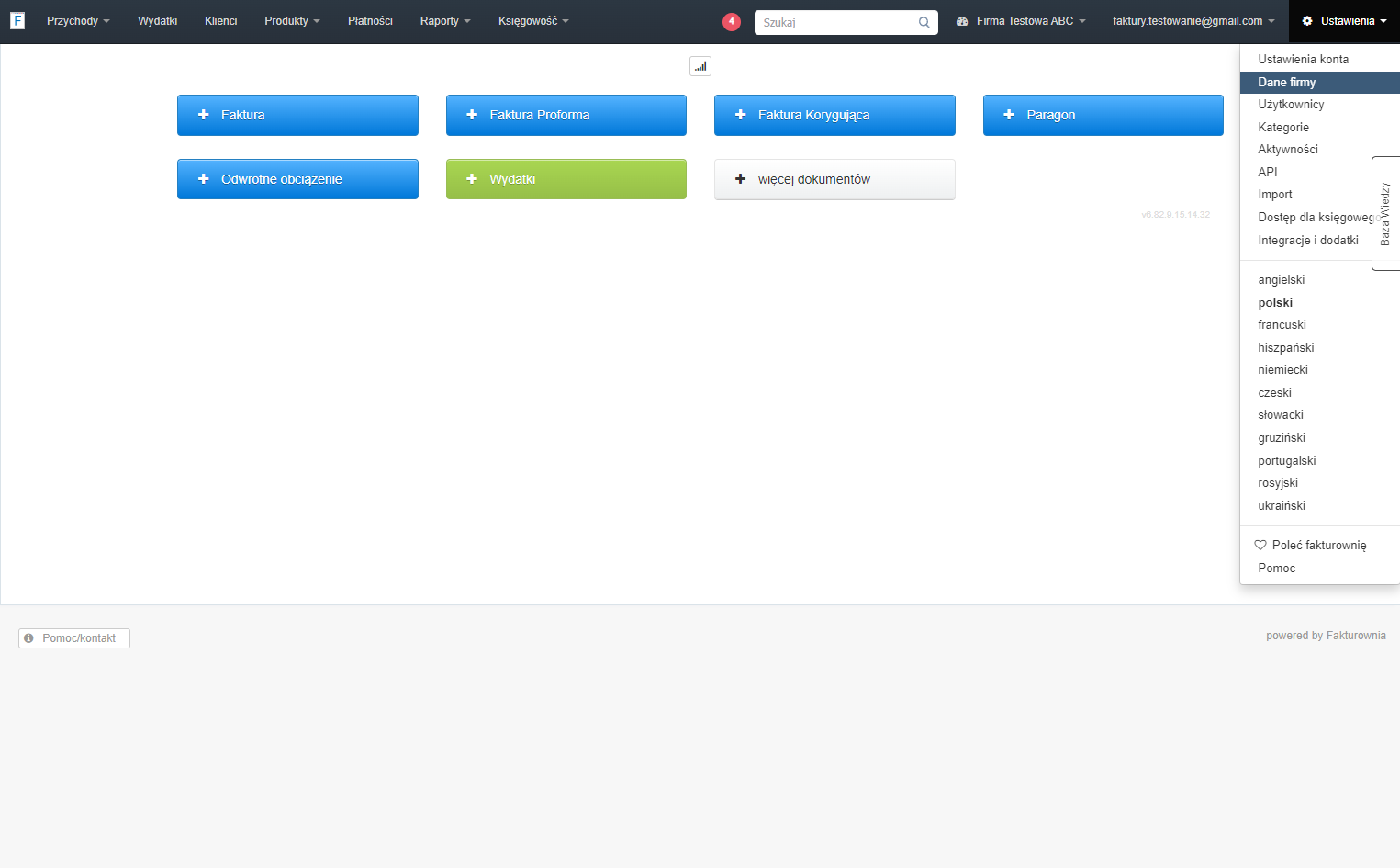Open the więcej dokumentów button
Screen dimensions: 1400x868
point(834,179)
